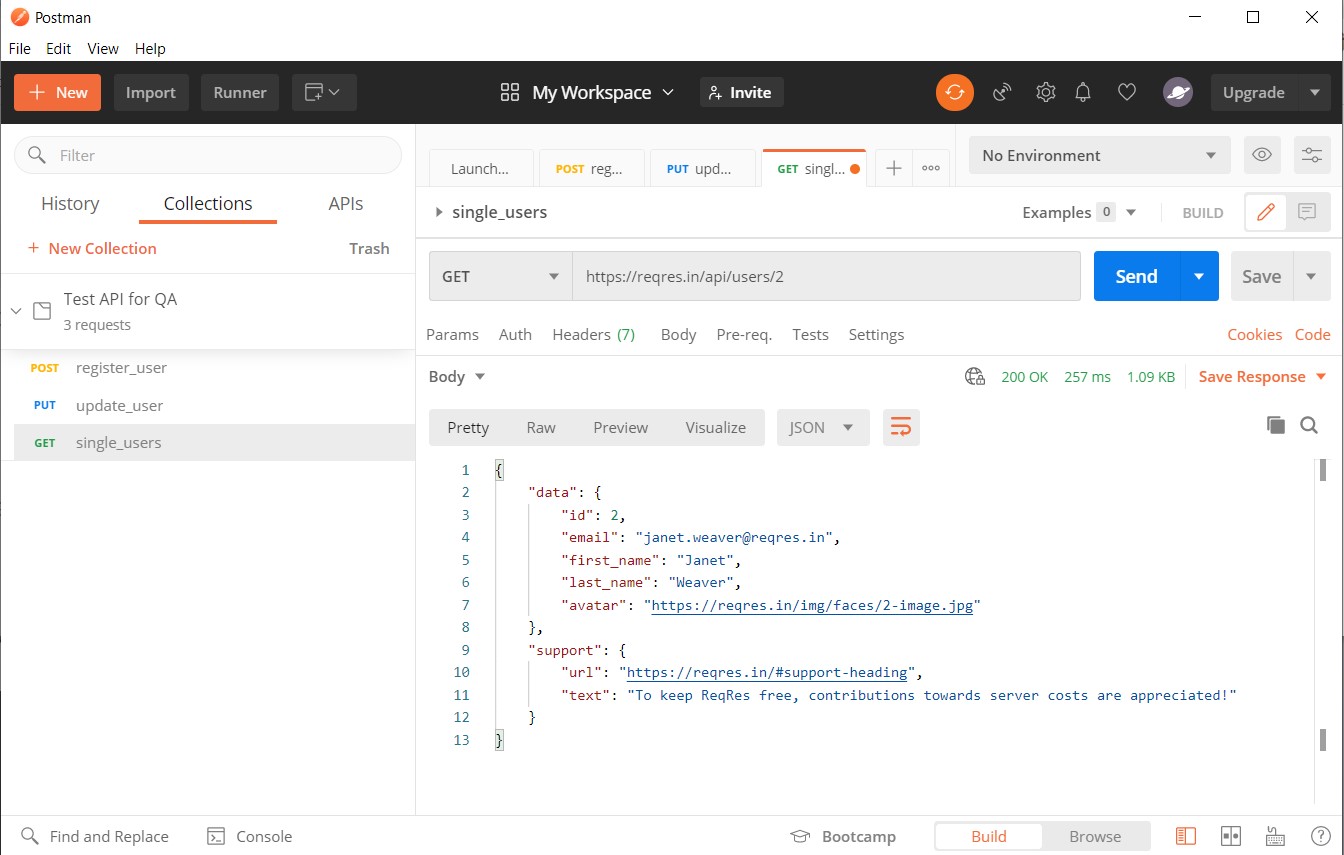The height and width of the screenshot is (855, 1344).
Task: Open keyboard shortcuts icon in status bar
Action: point(1275,836)
